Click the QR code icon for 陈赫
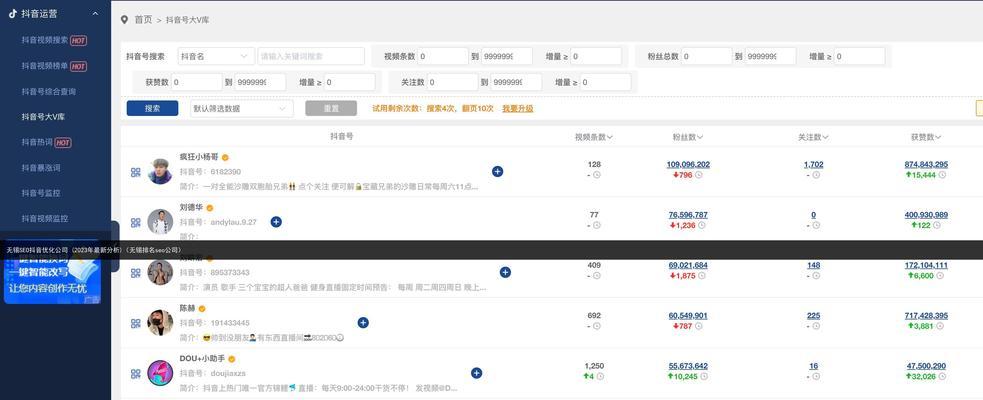The width and height of the screenshot is (983, 400). (135, 324)
